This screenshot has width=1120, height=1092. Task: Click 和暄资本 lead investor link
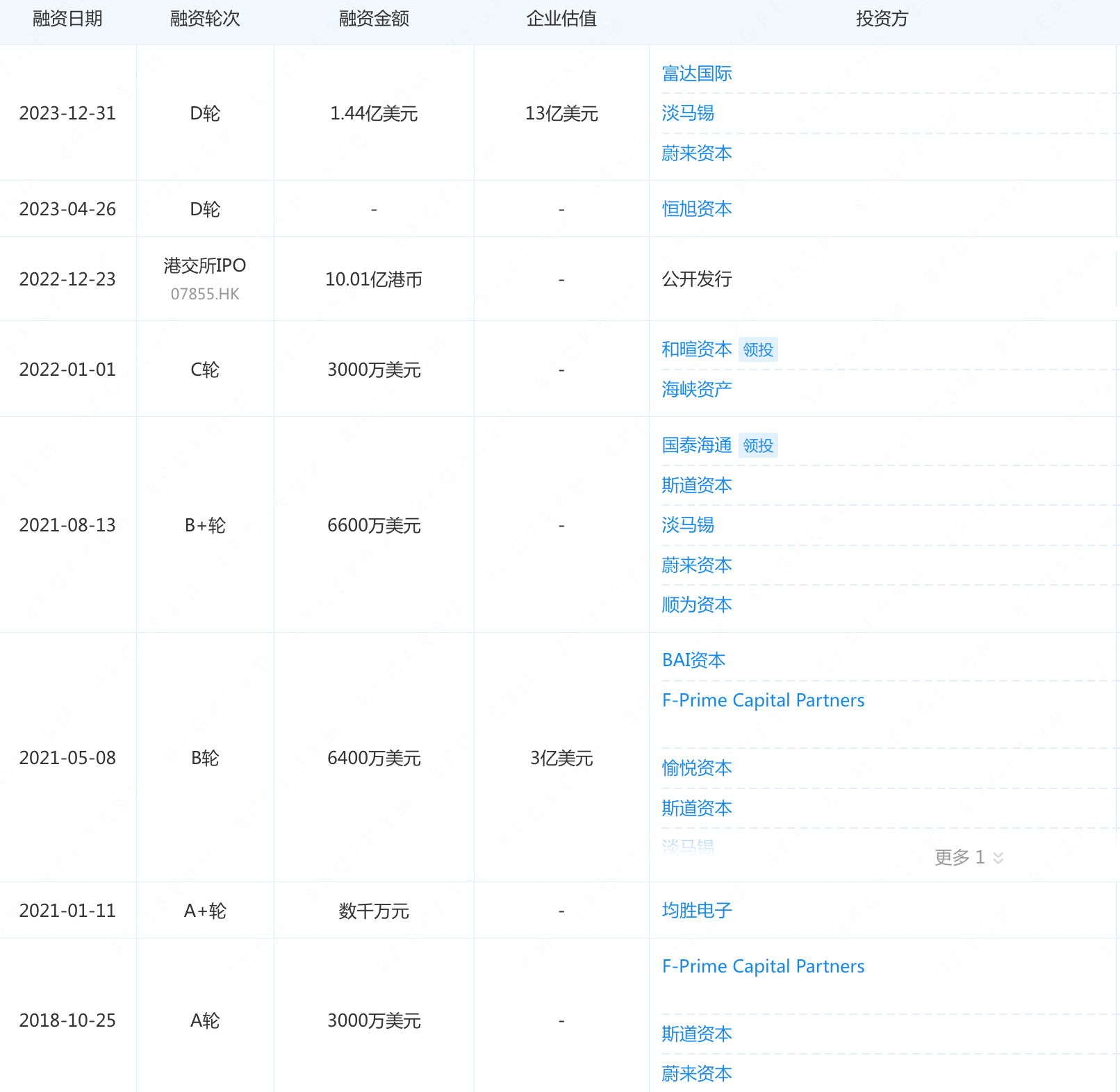click(696, 349)
